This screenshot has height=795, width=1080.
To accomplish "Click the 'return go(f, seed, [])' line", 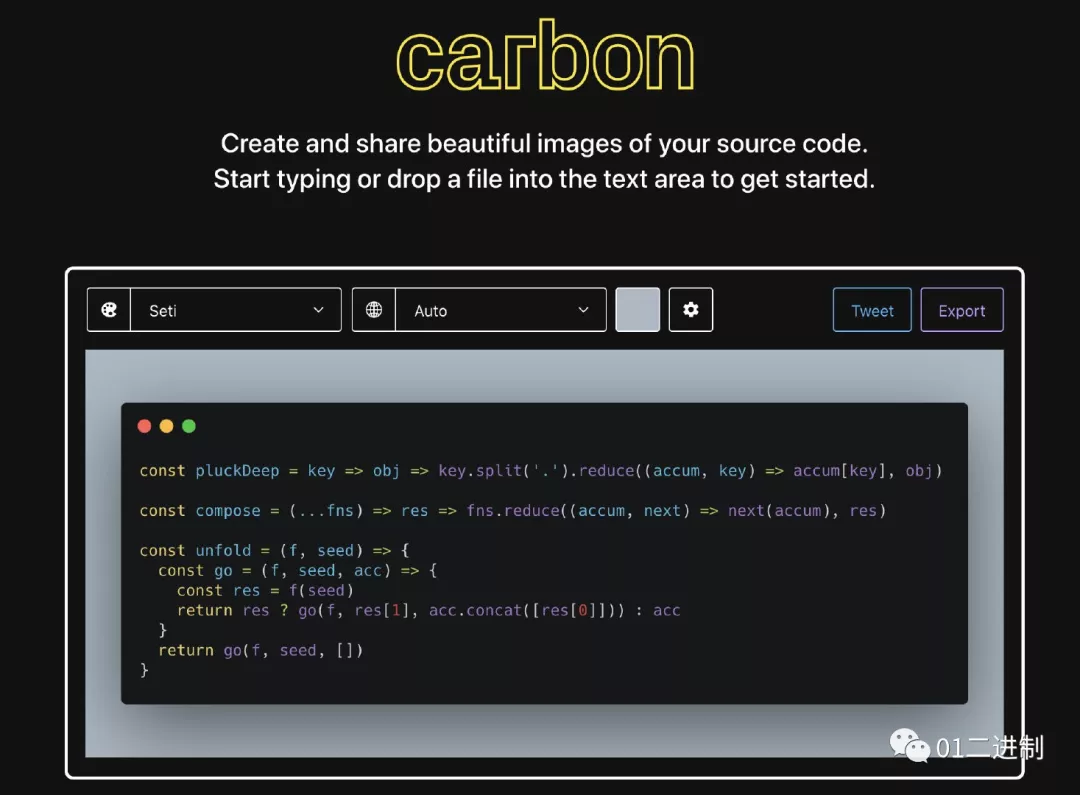I will tap(260, 650).
